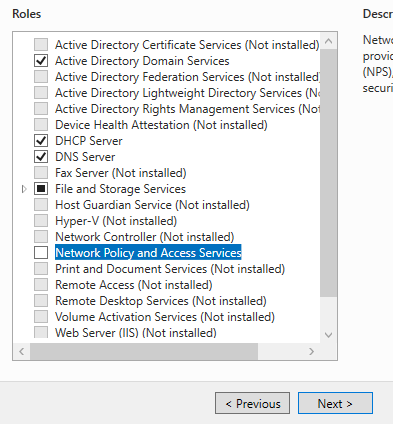Click the Active Directory Rights Management Services checkbox
The height and width of the screenshot is (424, 393).
[x=41, y=109]
